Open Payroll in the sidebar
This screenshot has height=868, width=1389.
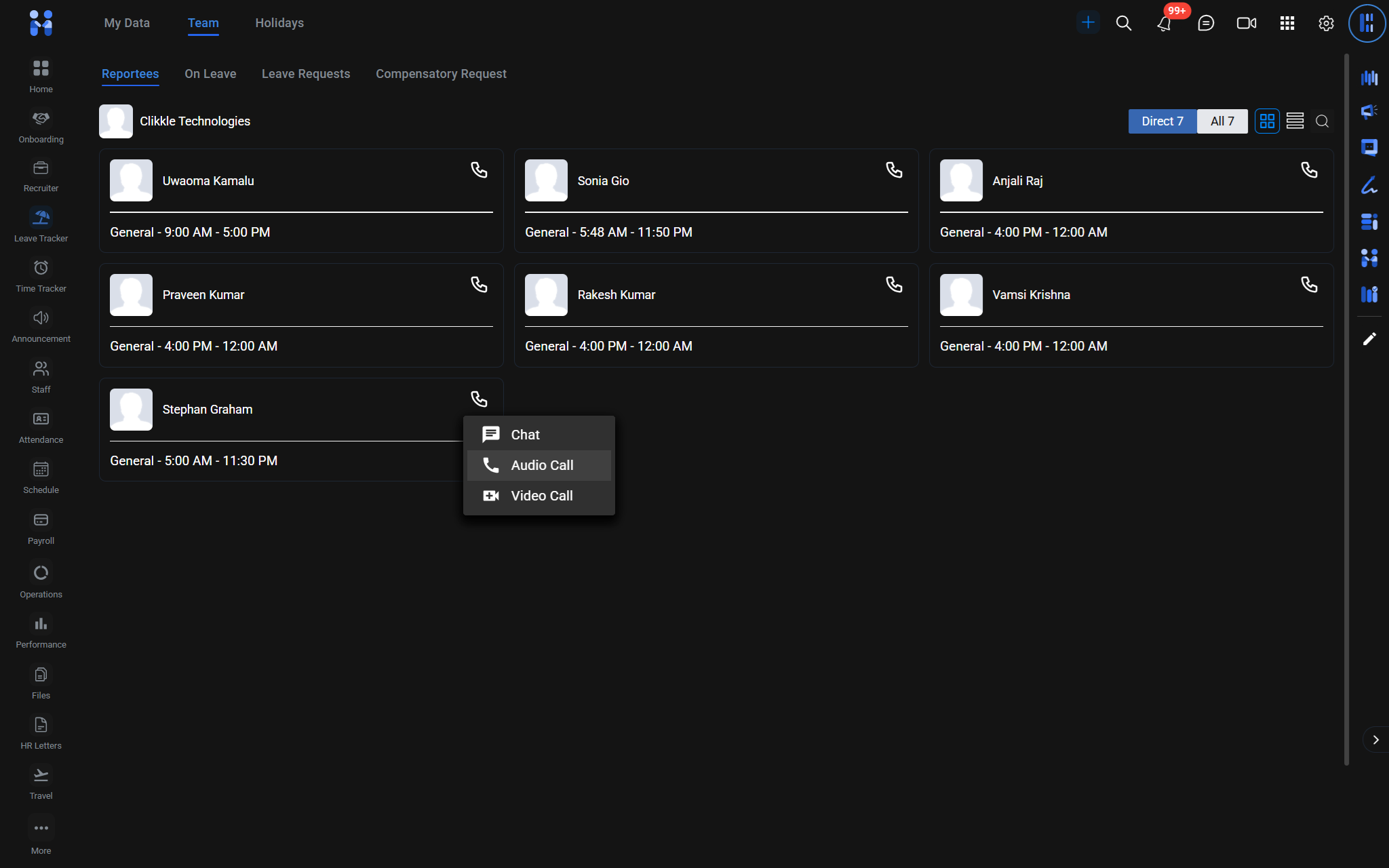point(41,528)
